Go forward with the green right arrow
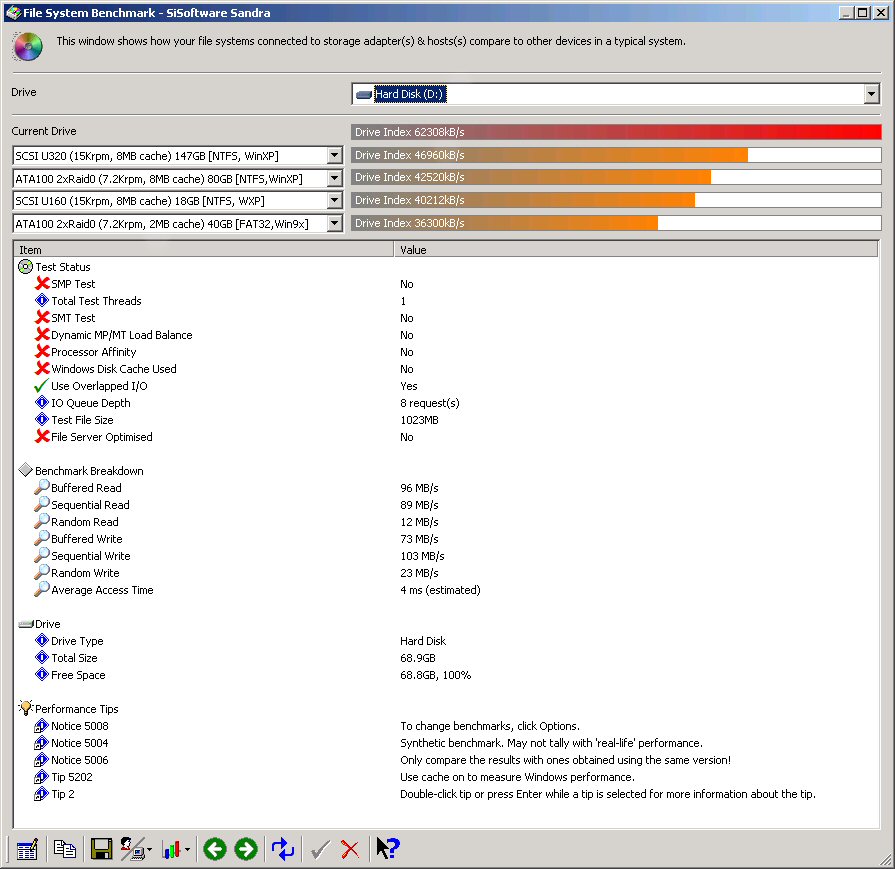 246,849
